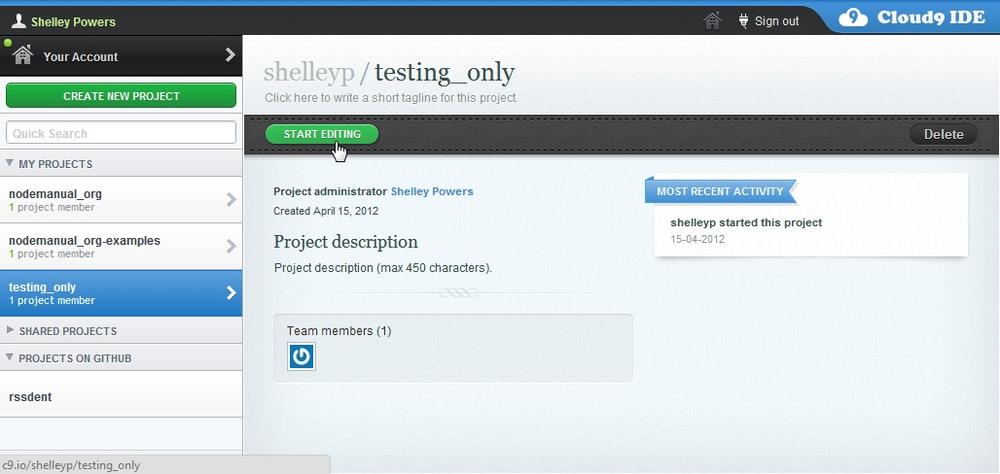Click the arrow icon on nodemanual_org row
This screenshot has width=1000, height=474.
(232, 200)
